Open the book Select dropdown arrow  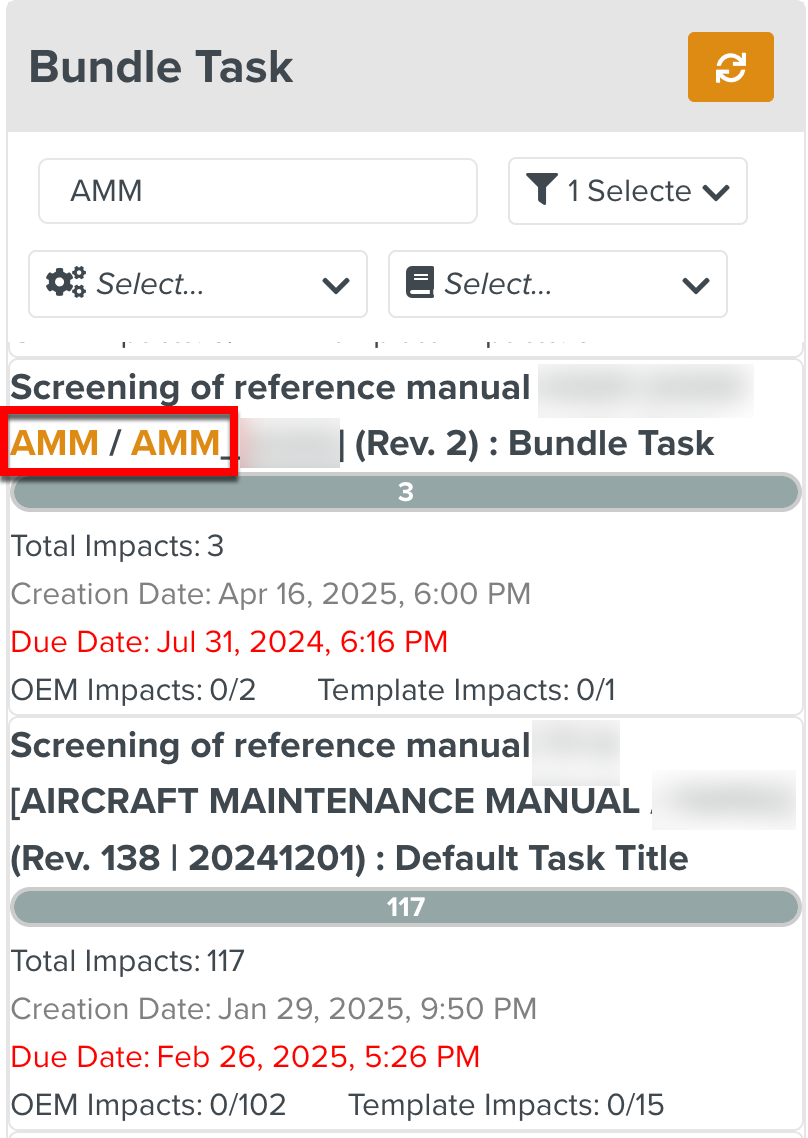click(695, 285)
